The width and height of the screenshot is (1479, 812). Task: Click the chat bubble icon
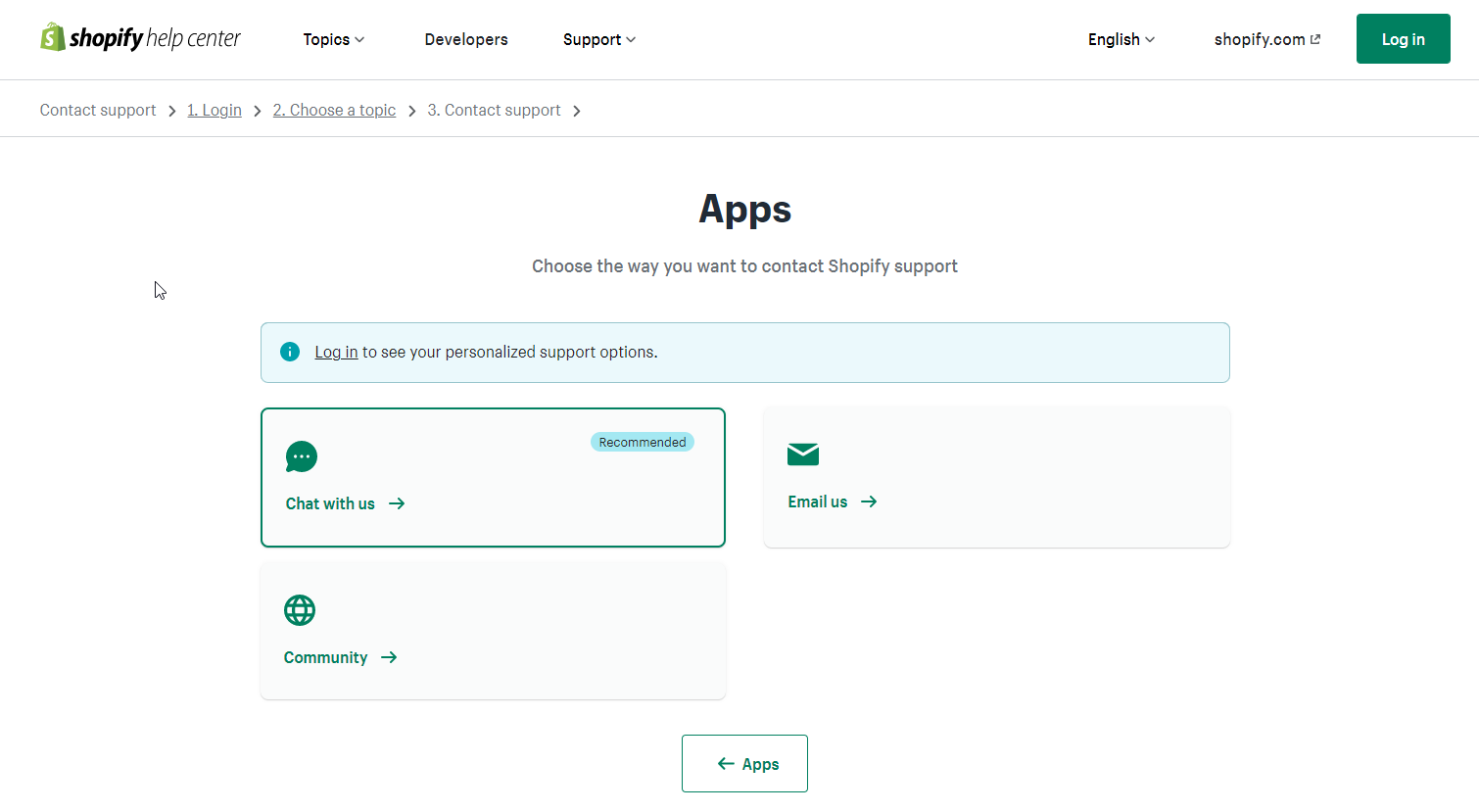click(x=302, y=456)
